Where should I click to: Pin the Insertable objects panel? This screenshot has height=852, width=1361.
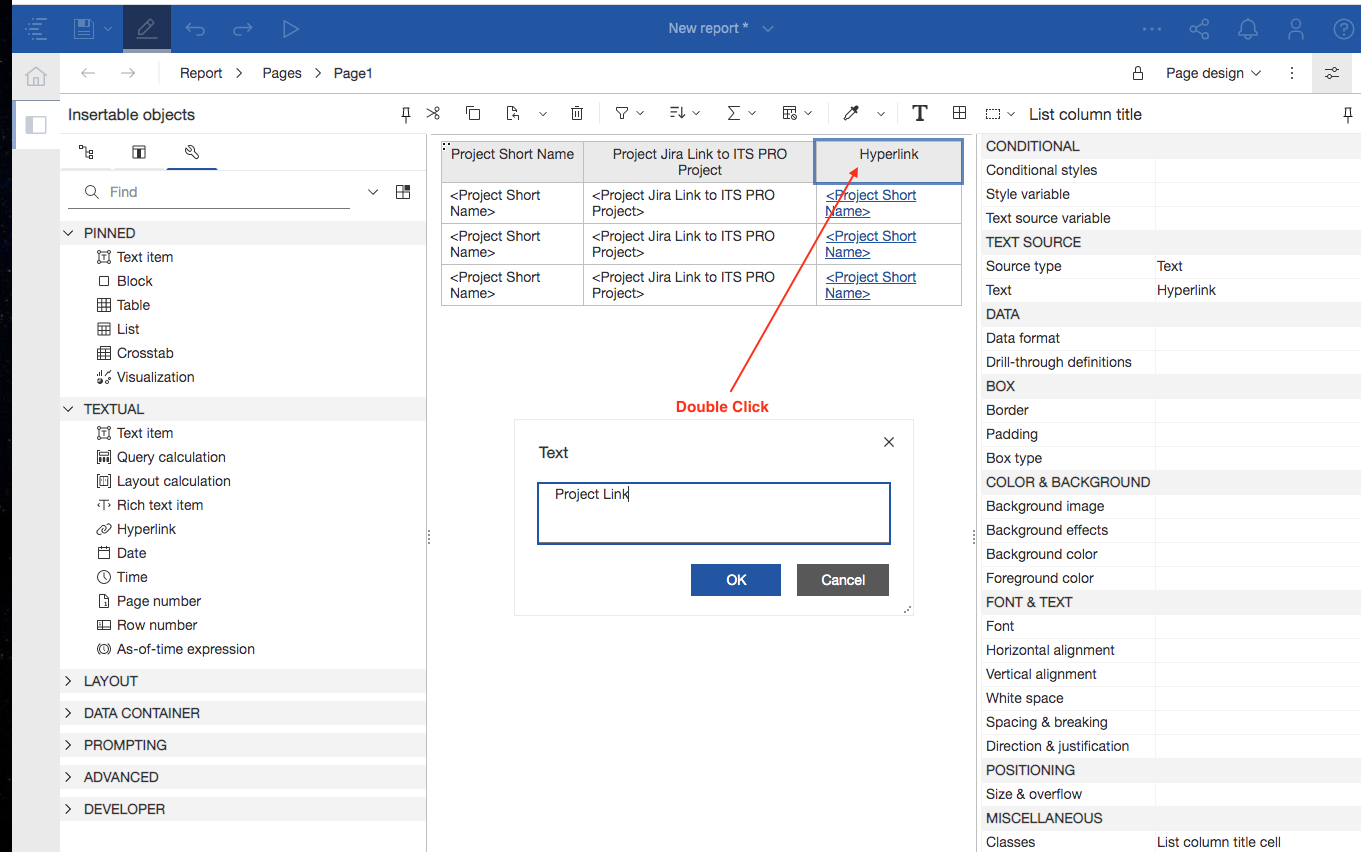(x=406, y=115)
